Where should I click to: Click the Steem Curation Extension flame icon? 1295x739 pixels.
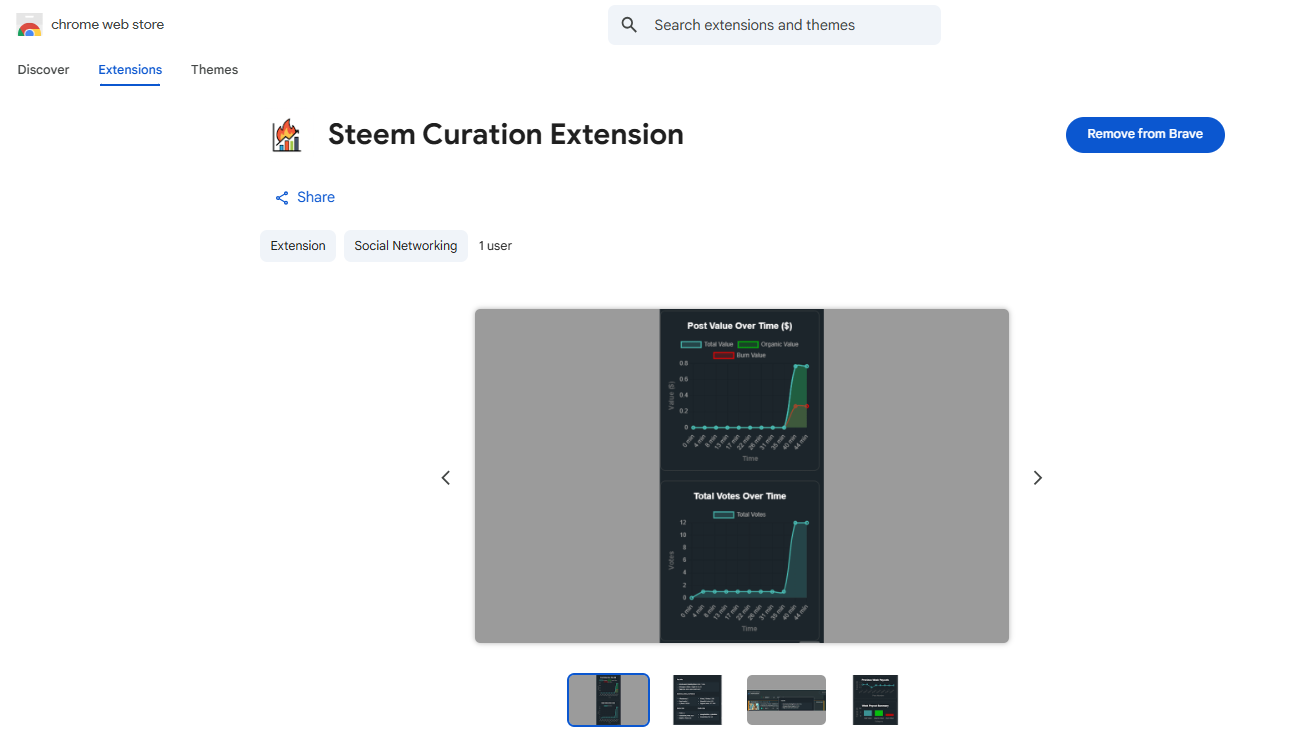coord(286,135)
